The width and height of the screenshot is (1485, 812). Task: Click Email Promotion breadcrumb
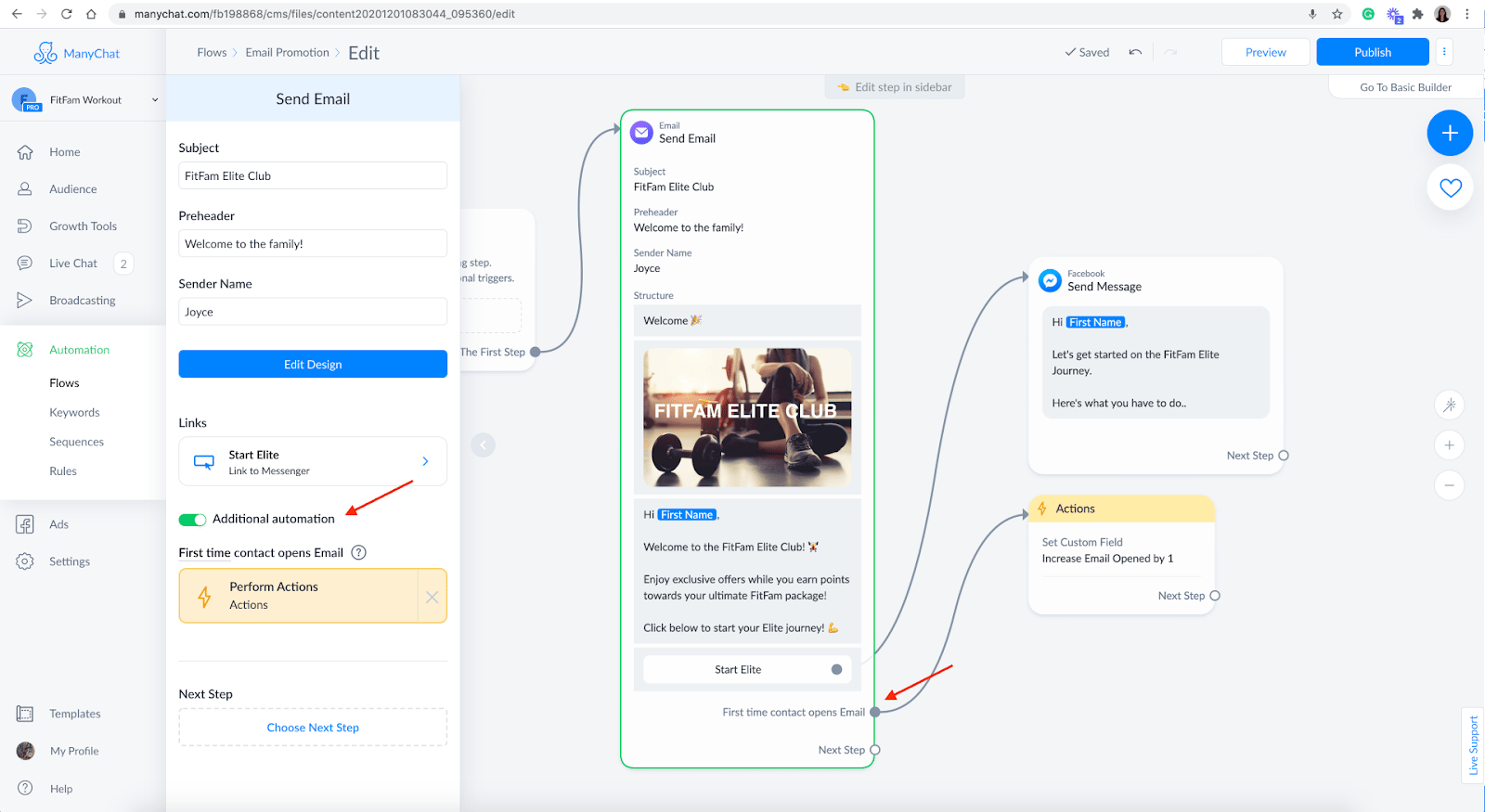[x=287, y=53]
